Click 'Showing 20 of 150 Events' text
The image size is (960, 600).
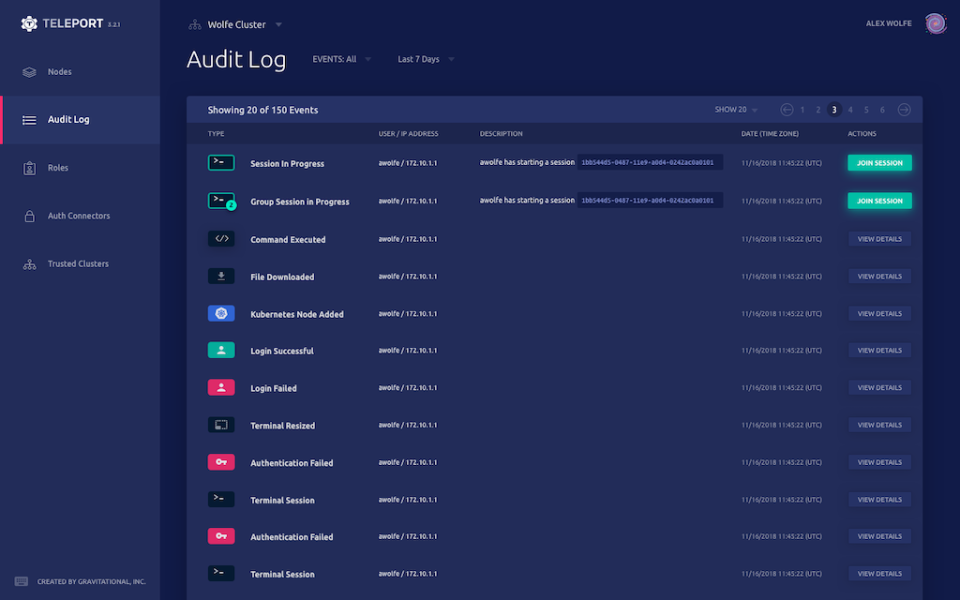coord(263,110)
